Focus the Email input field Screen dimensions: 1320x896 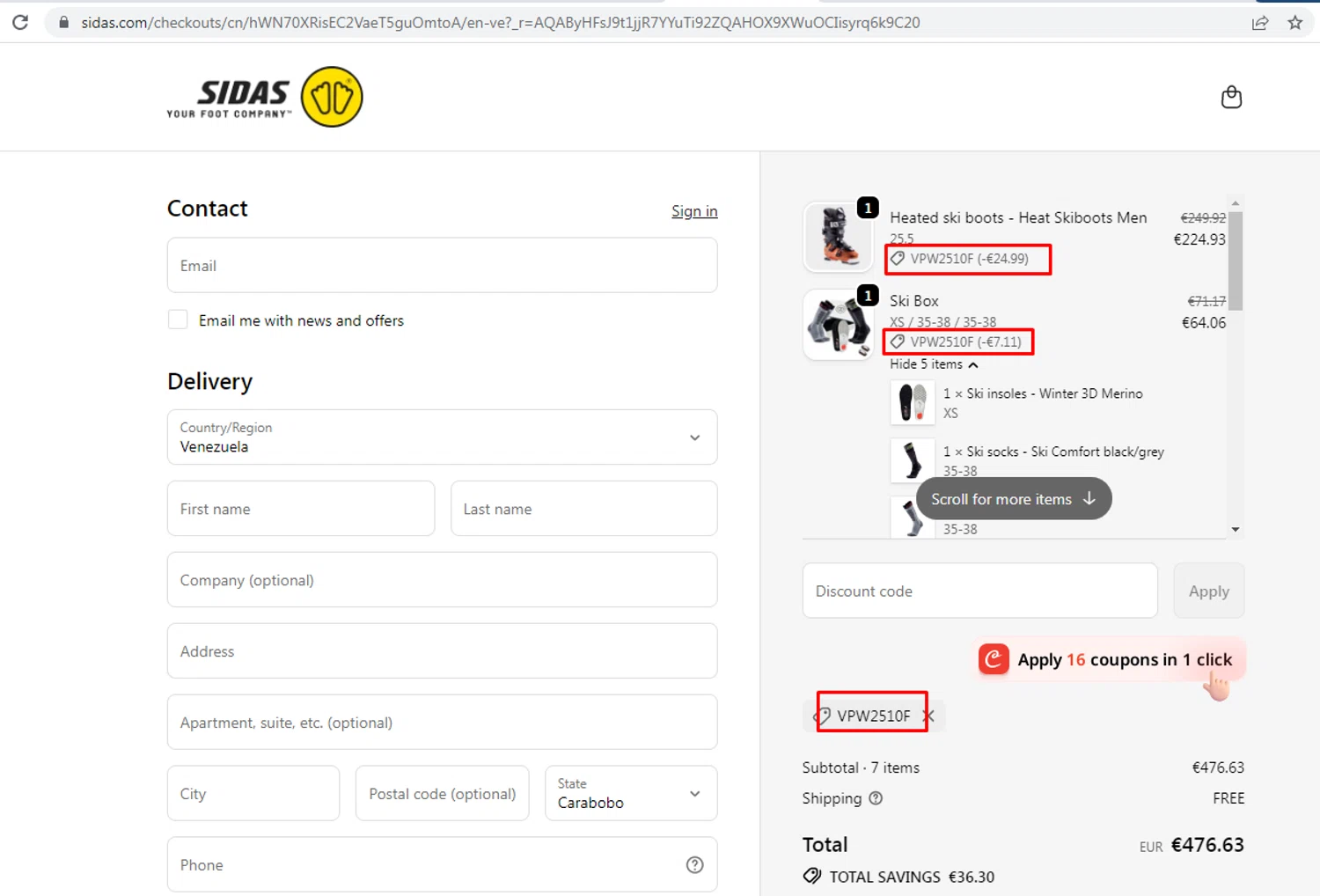pos(442,265)
